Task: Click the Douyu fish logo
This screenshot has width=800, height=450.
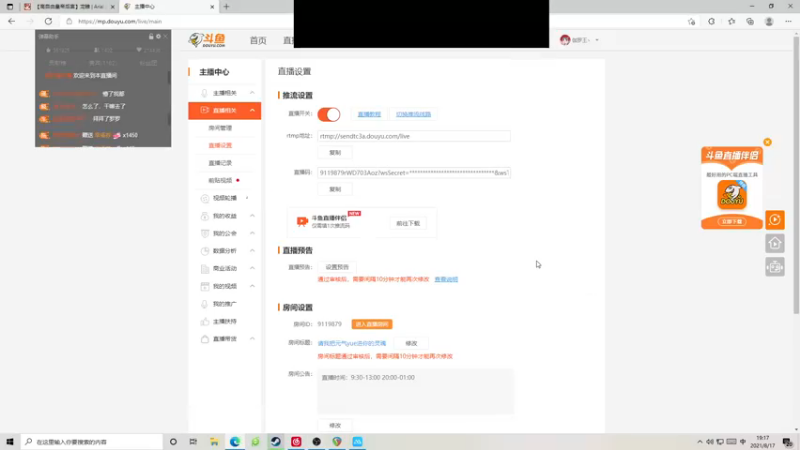Action: pos(207,40)
